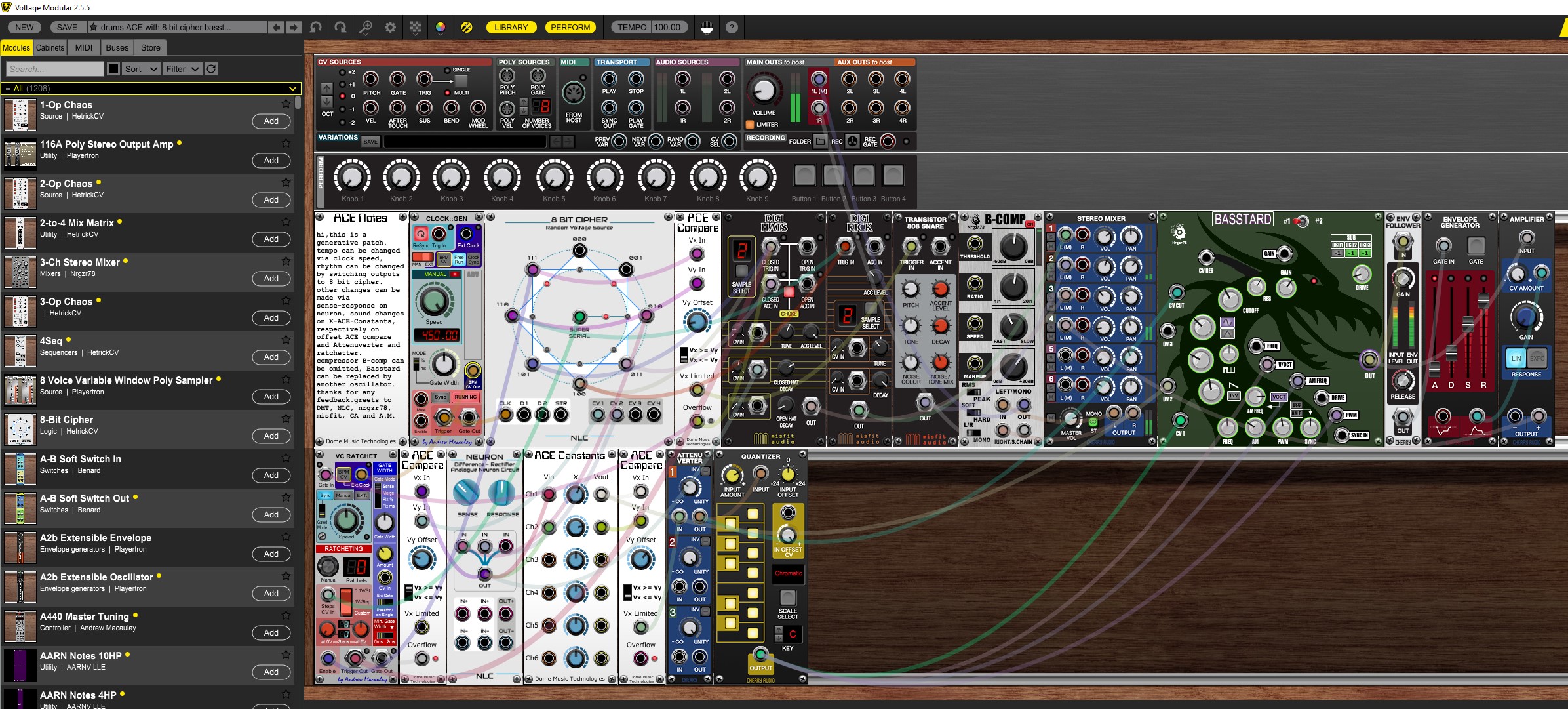Click the NEW button
Screen dimensions: 1568x709
coord(24,28)
